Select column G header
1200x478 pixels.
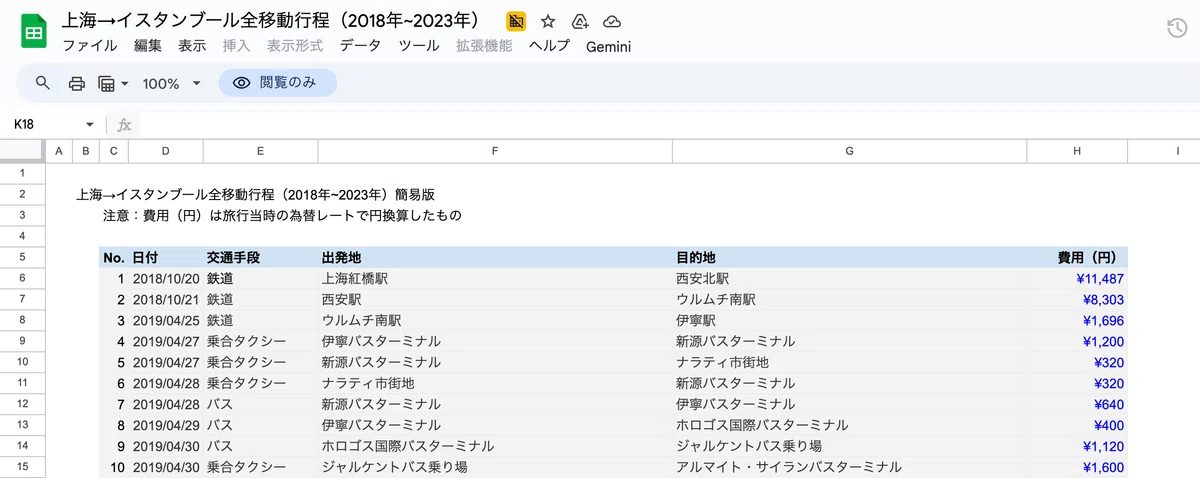849,151
